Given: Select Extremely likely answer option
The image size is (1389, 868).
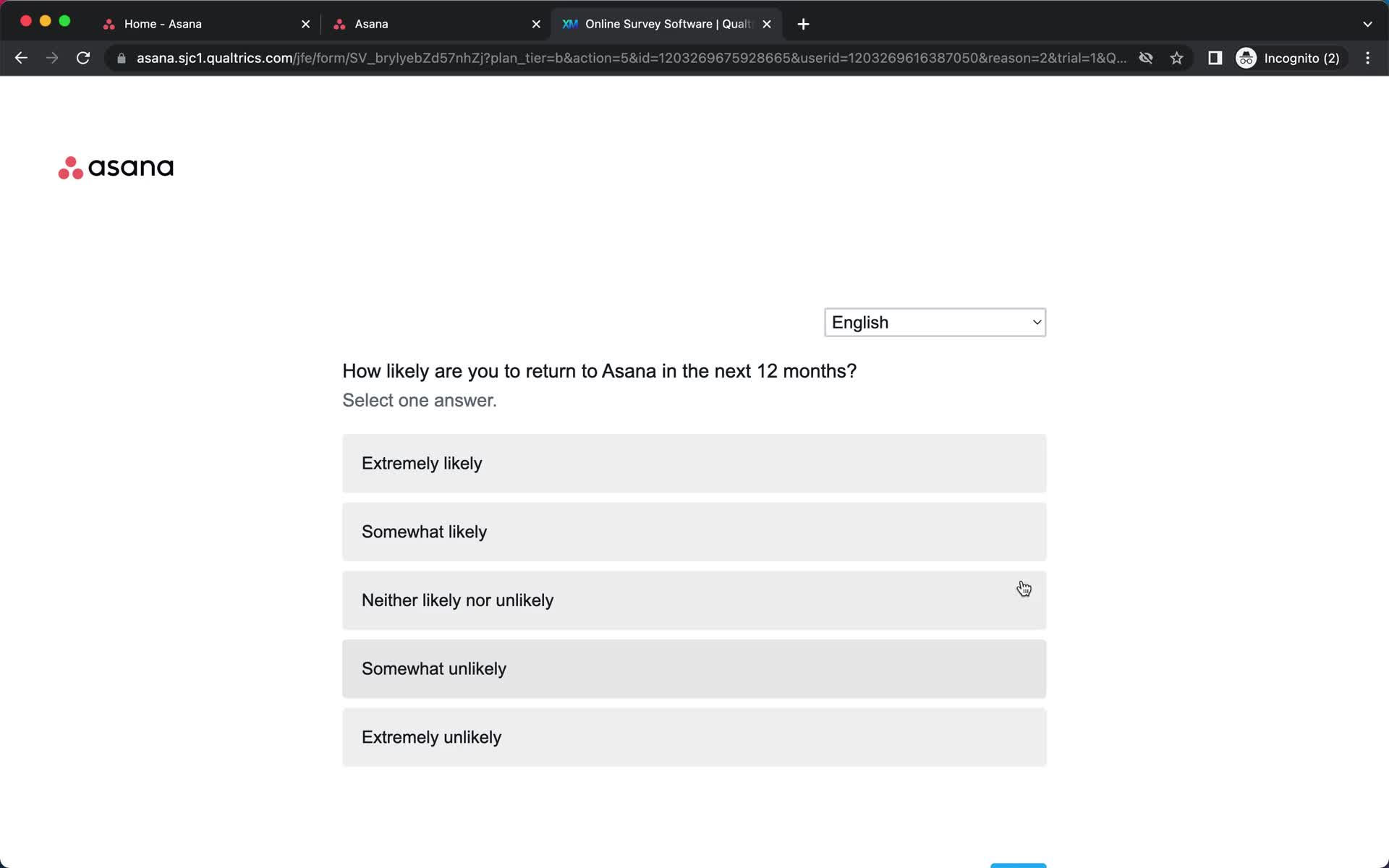Looking at the screenshot, I should click(694, 463).
